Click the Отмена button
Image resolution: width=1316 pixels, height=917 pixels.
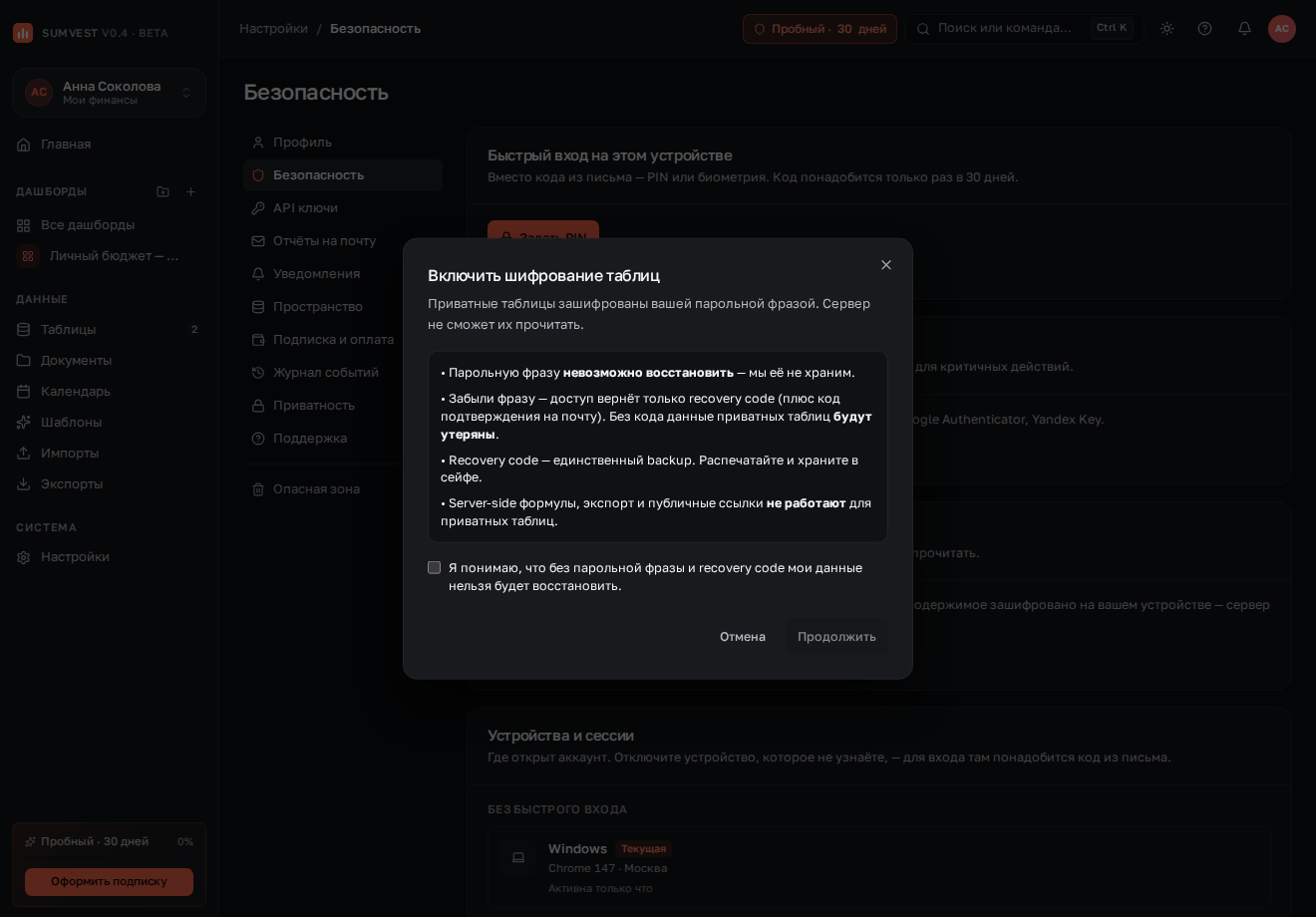[743, 637]
